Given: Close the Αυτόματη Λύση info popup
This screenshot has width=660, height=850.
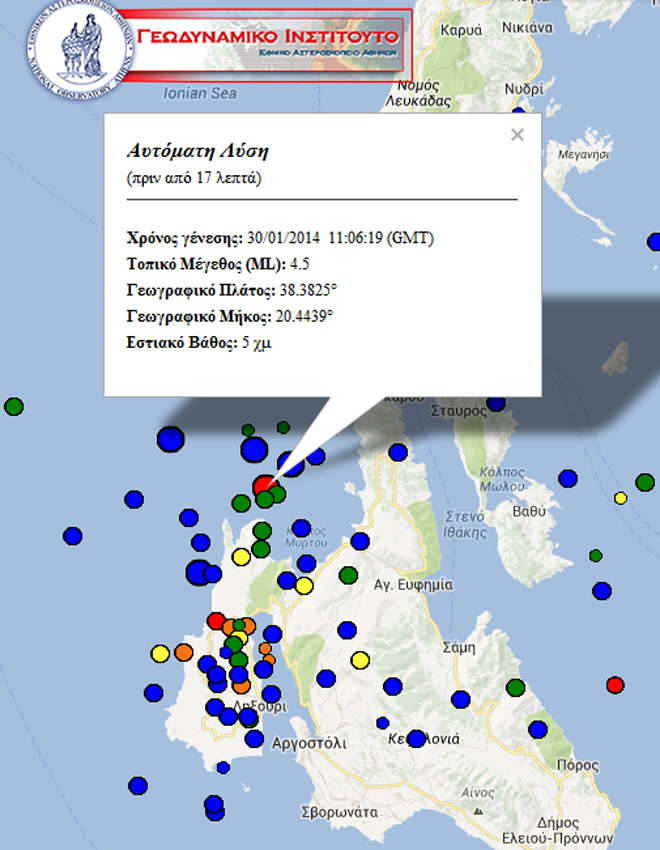Looking at the screenshot, I should tap(517, 136).
